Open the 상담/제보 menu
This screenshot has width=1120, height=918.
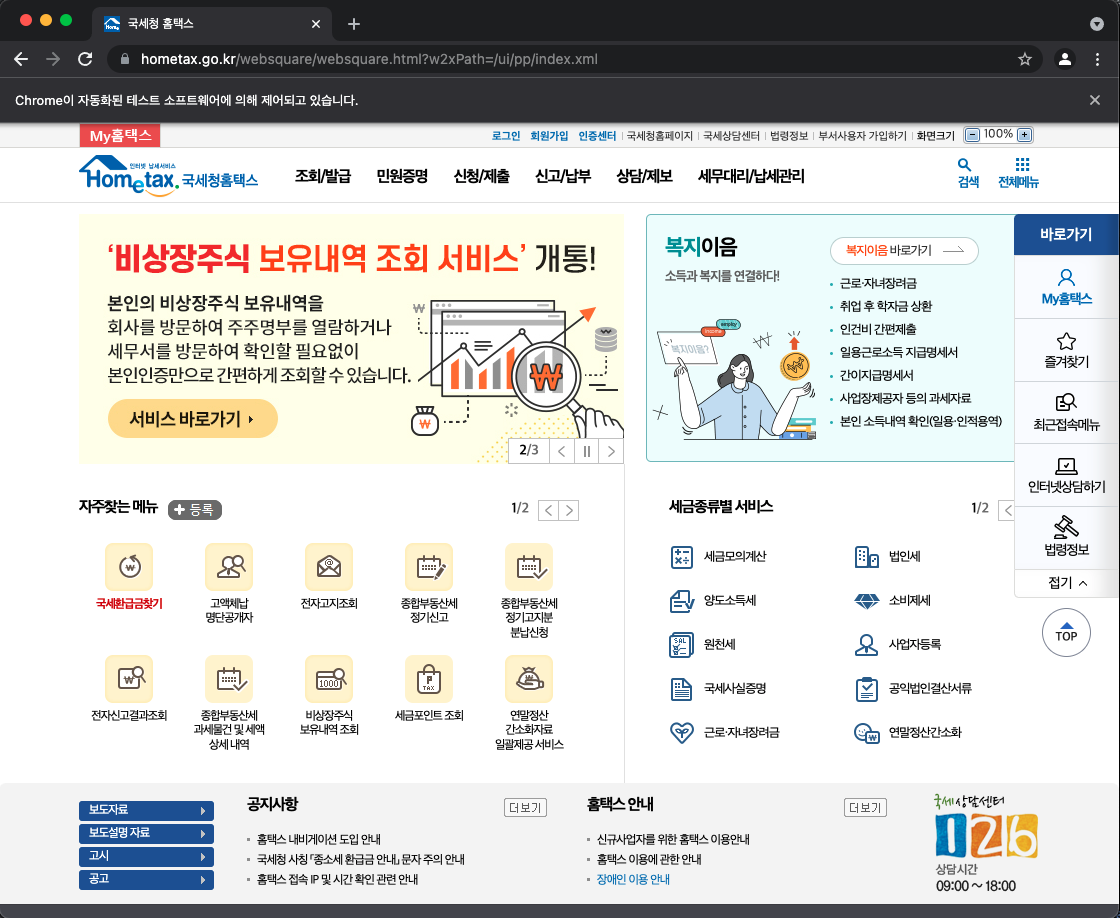tap(644, 176)
